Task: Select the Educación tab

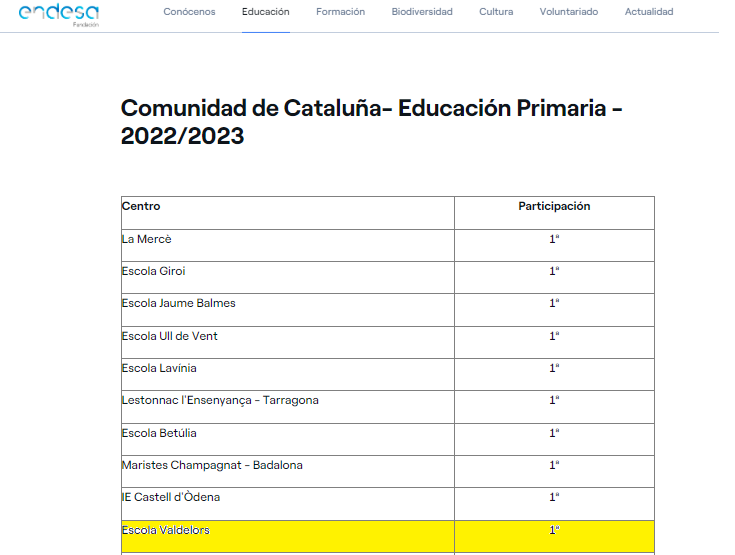Action: pyautogui.click(x=265, y=12)
